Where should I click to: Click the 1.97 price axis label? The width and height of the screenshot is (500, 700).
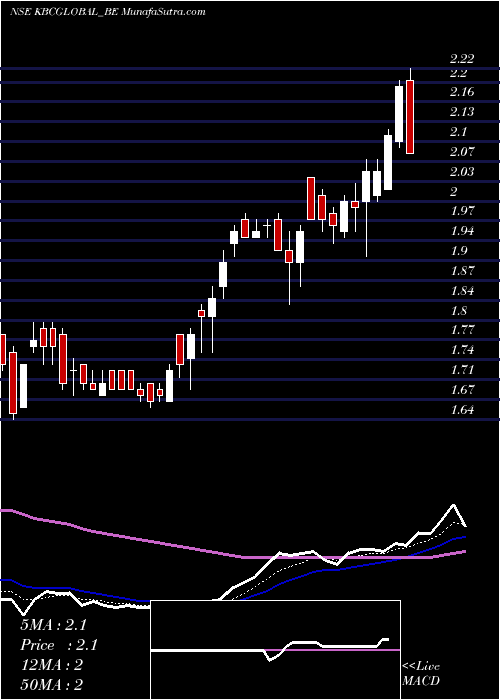click(x=462, y=211)
